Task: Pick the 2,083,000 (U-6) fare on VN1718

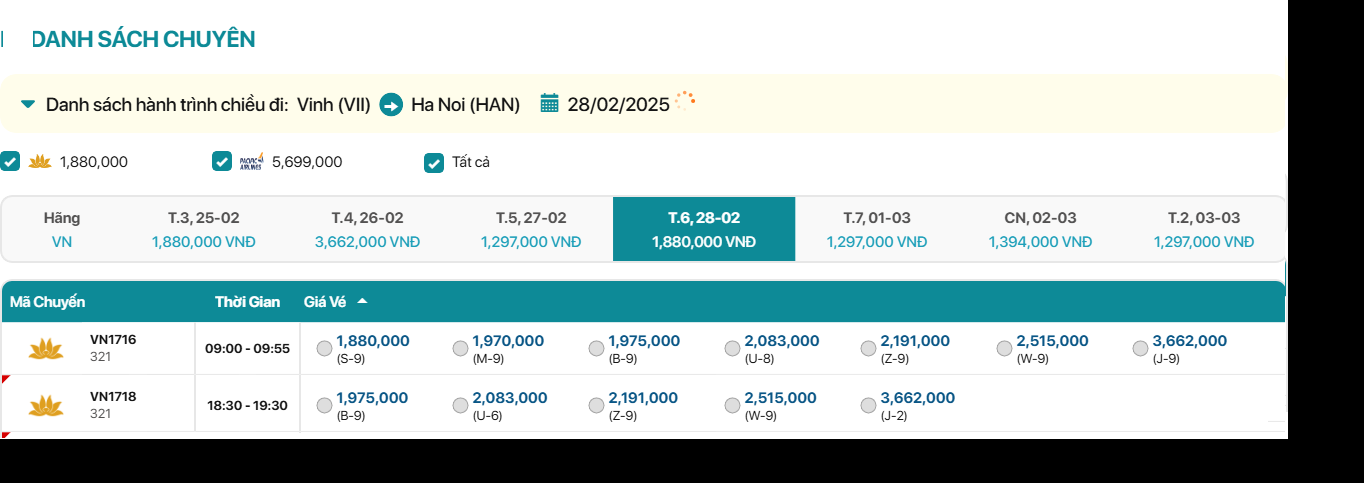Action: click(460, 405)
